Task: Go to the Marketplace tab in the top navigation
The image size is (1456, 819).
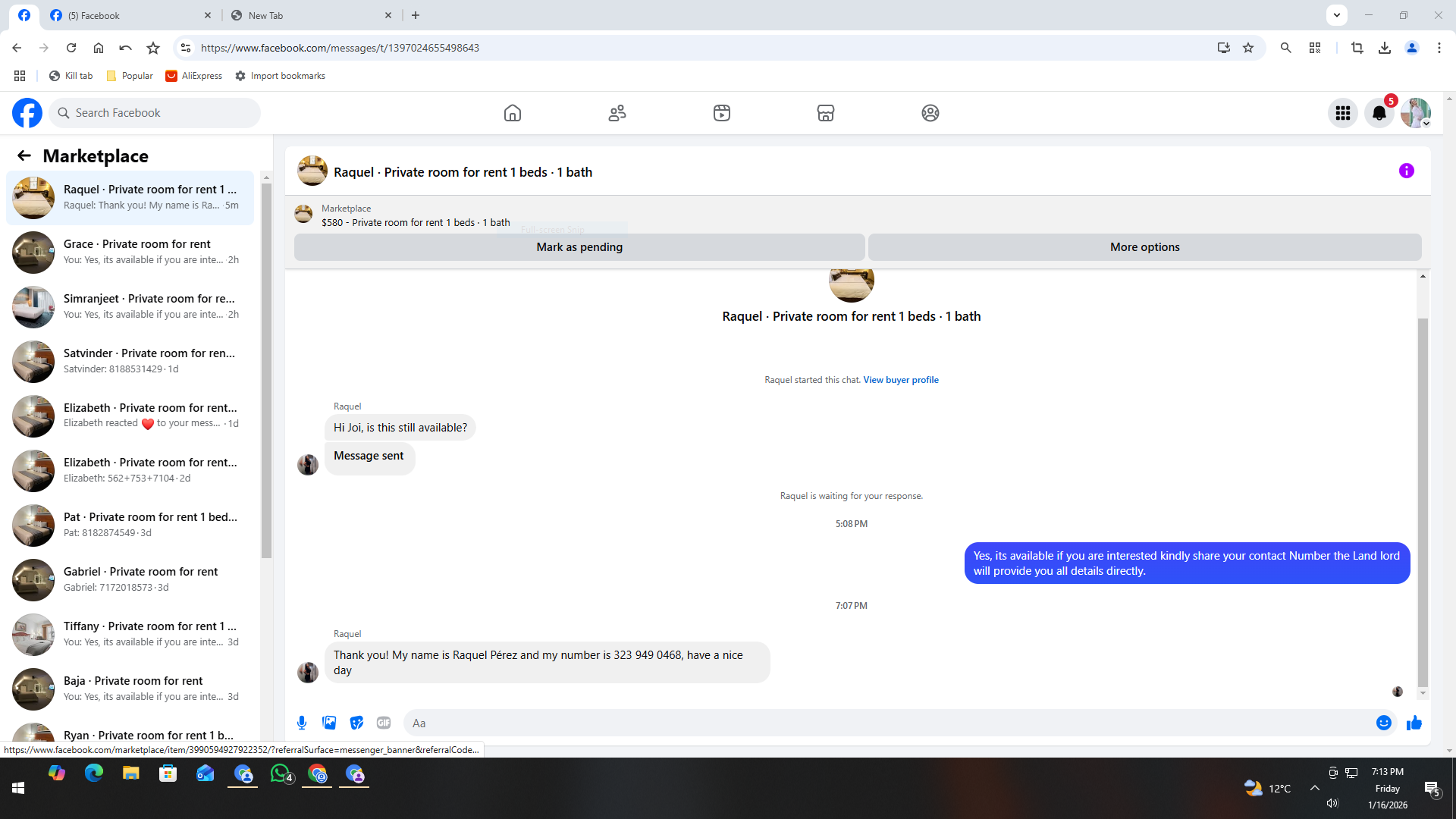Action: click(x=825, y=113)
